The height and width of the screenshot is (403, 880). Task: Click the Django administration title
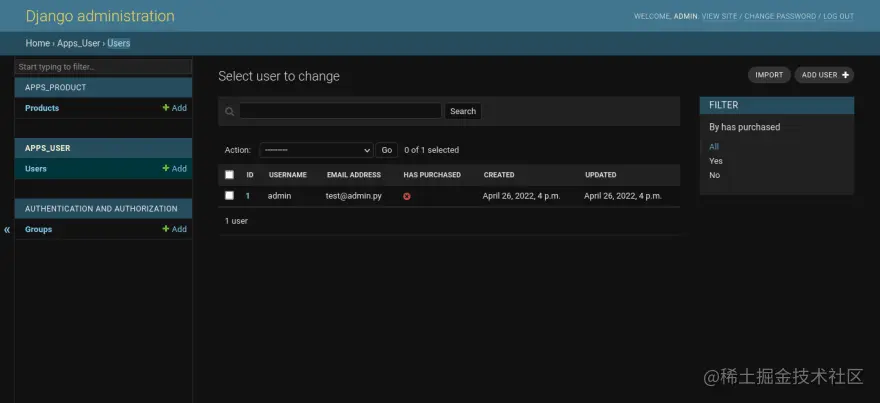click(100, 16)
